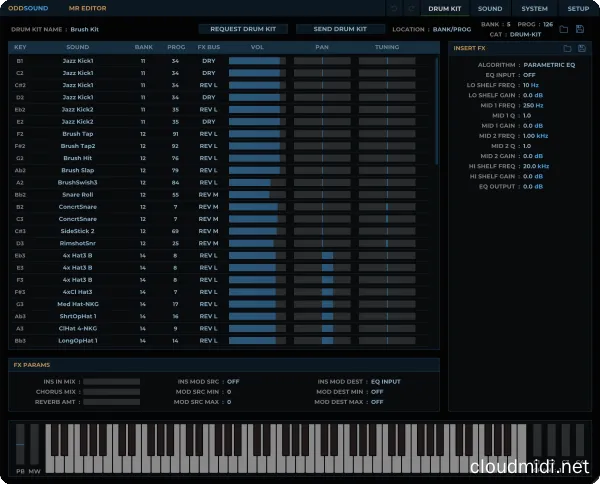The height and width of the screenshot is (484, 600).
Task: Select EQ OUTPUT value 0.0 dB
Action: coord(533,187)
